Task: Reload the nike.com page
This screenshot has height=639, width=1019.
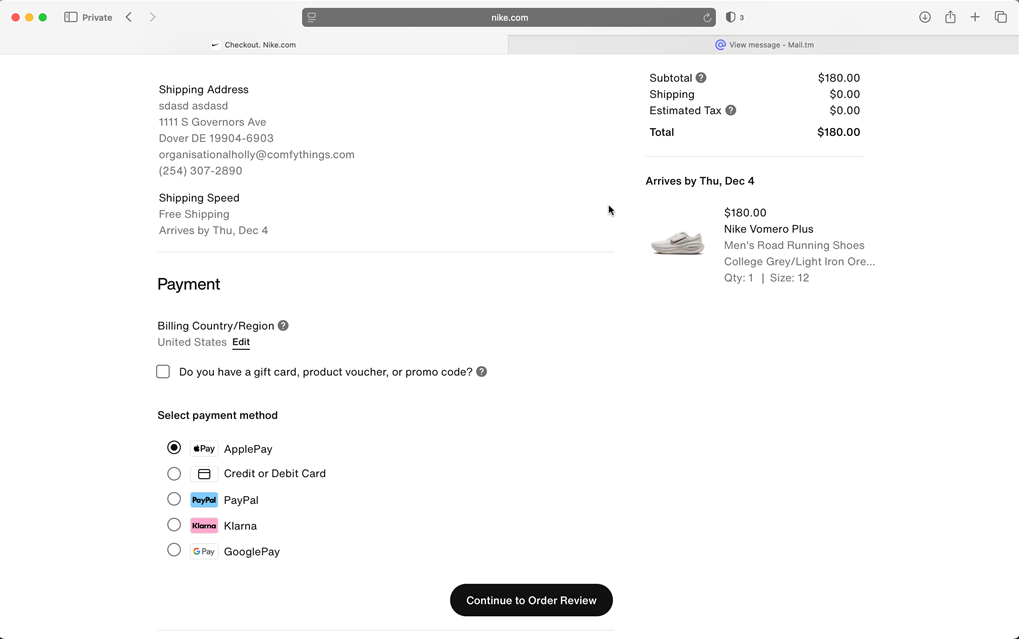Action: [706, 17]
